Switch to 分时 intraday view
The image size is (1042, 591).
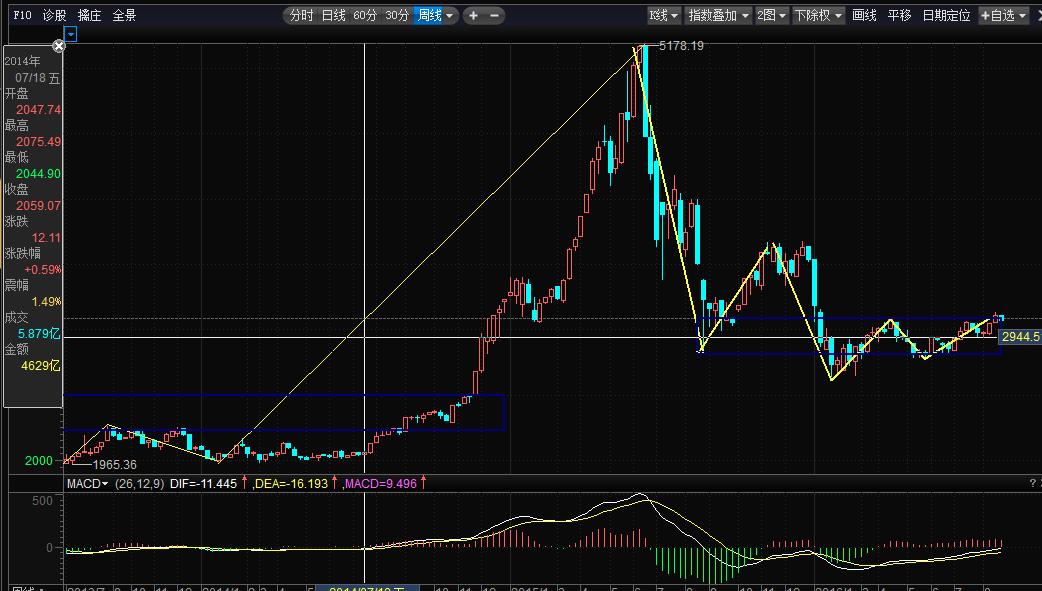click(x=300, y=15)
